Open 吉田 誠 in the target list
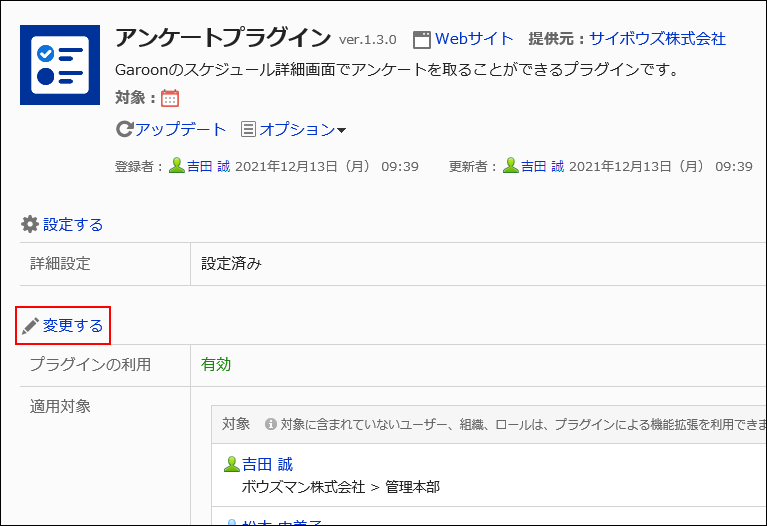 point(267,464)
